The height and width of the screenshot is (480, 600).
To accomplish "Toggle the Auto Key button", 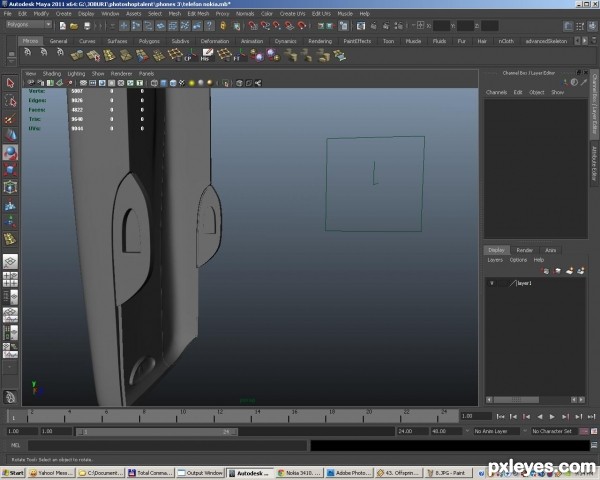I will [584, 431].
